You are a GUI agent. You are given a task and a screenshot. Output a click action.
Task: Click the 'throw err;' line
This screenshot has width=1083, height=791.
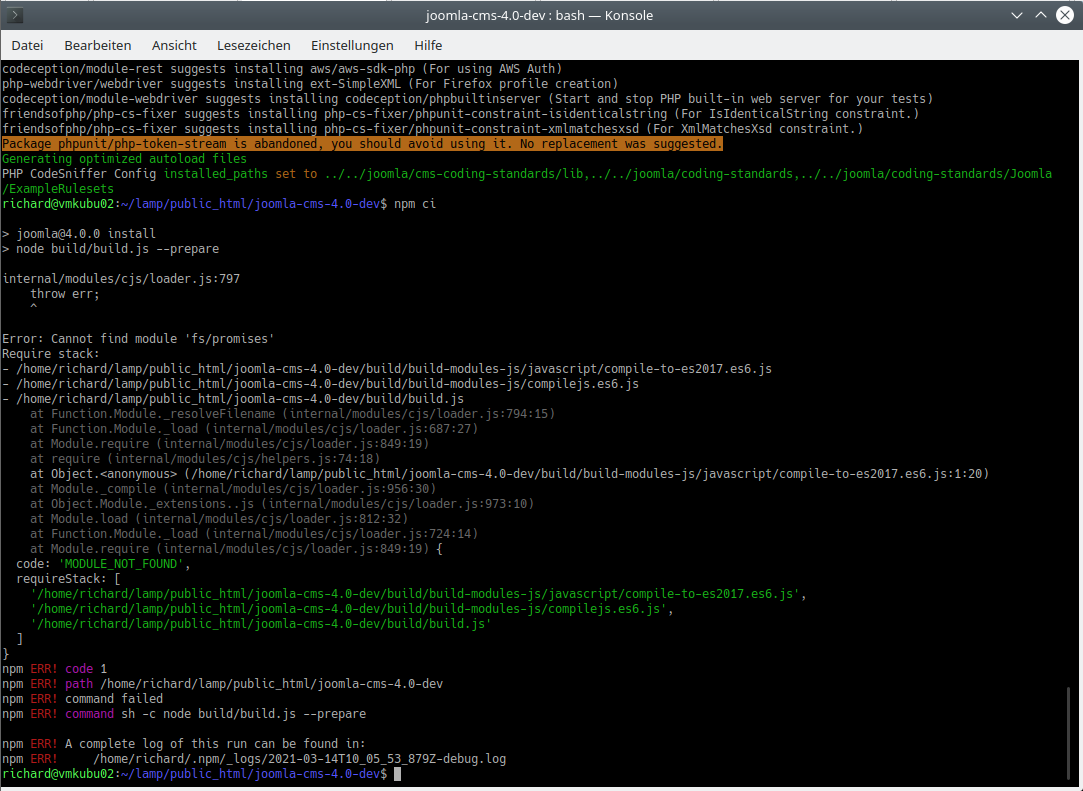coord(65,294)
